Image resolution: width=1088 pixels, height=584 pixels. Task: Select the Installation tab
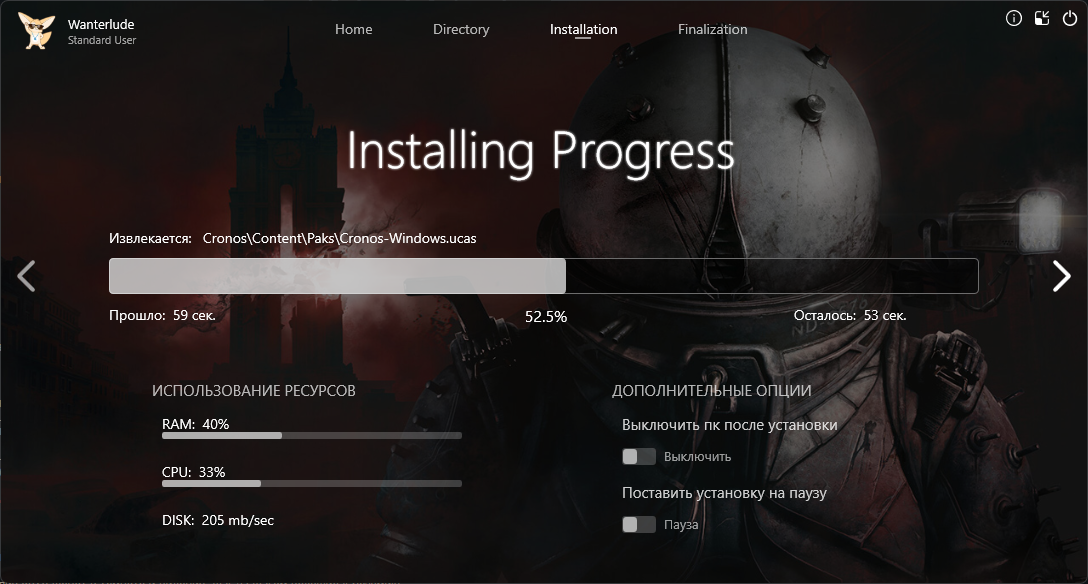(x=583, y=29)
